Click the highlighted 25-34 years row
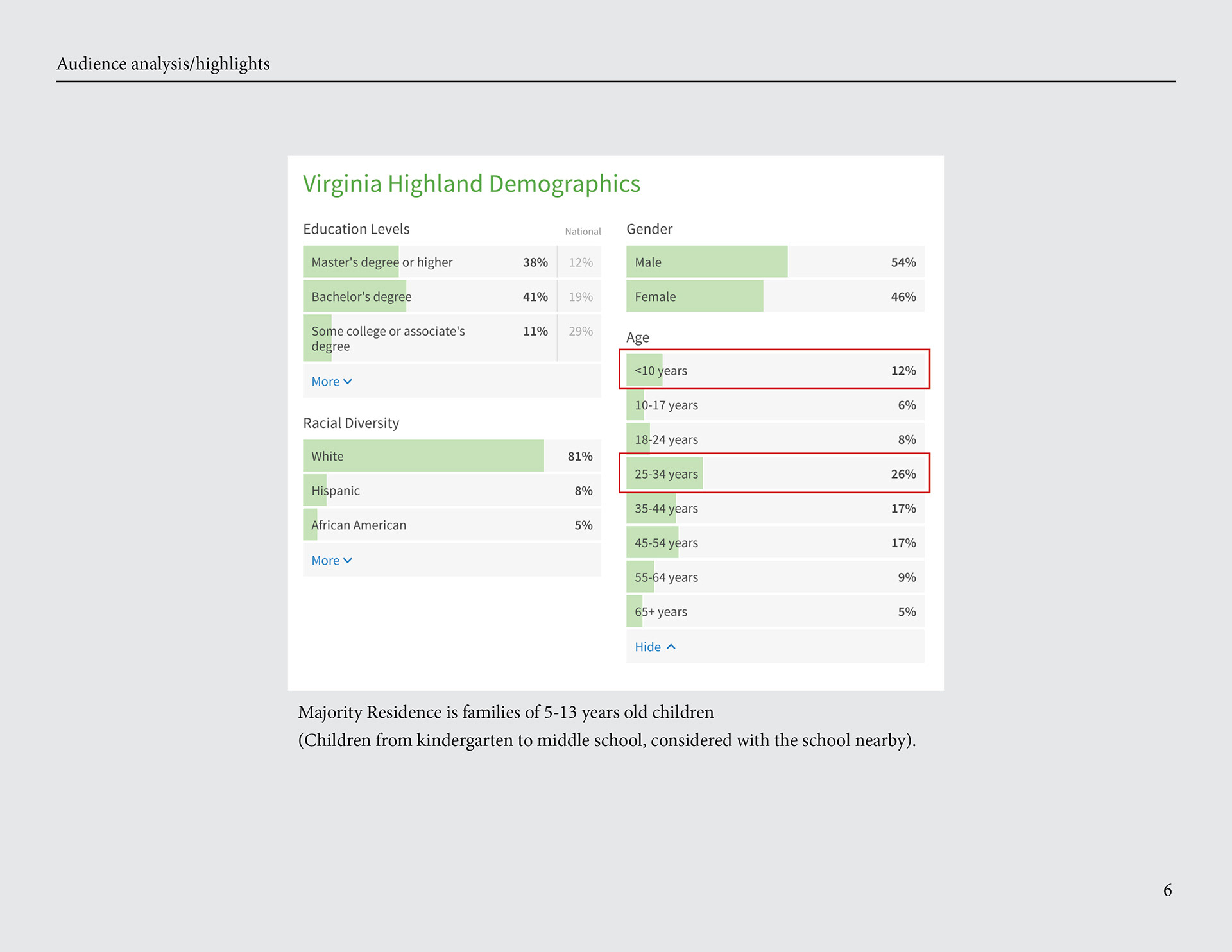The image size is (1232, 952). point(775,474)
